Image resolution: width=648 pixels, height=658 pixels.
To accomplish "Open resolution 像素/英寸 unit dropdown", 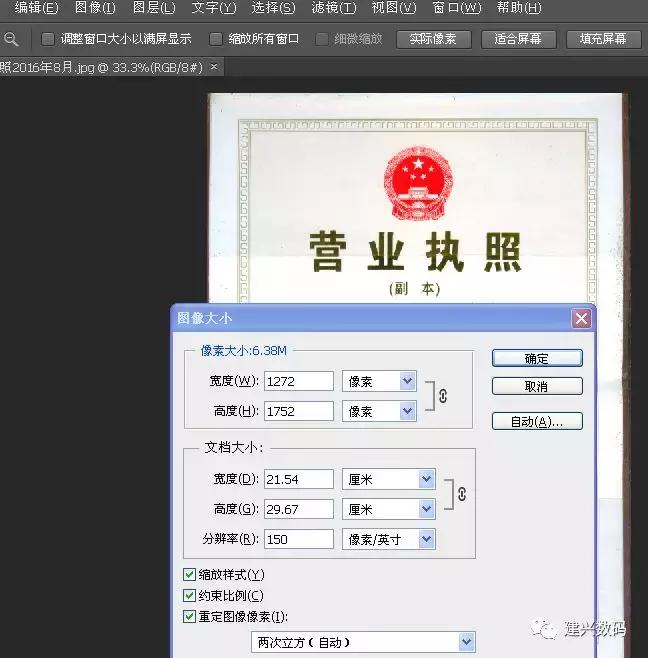I will [x=389, y=539].
